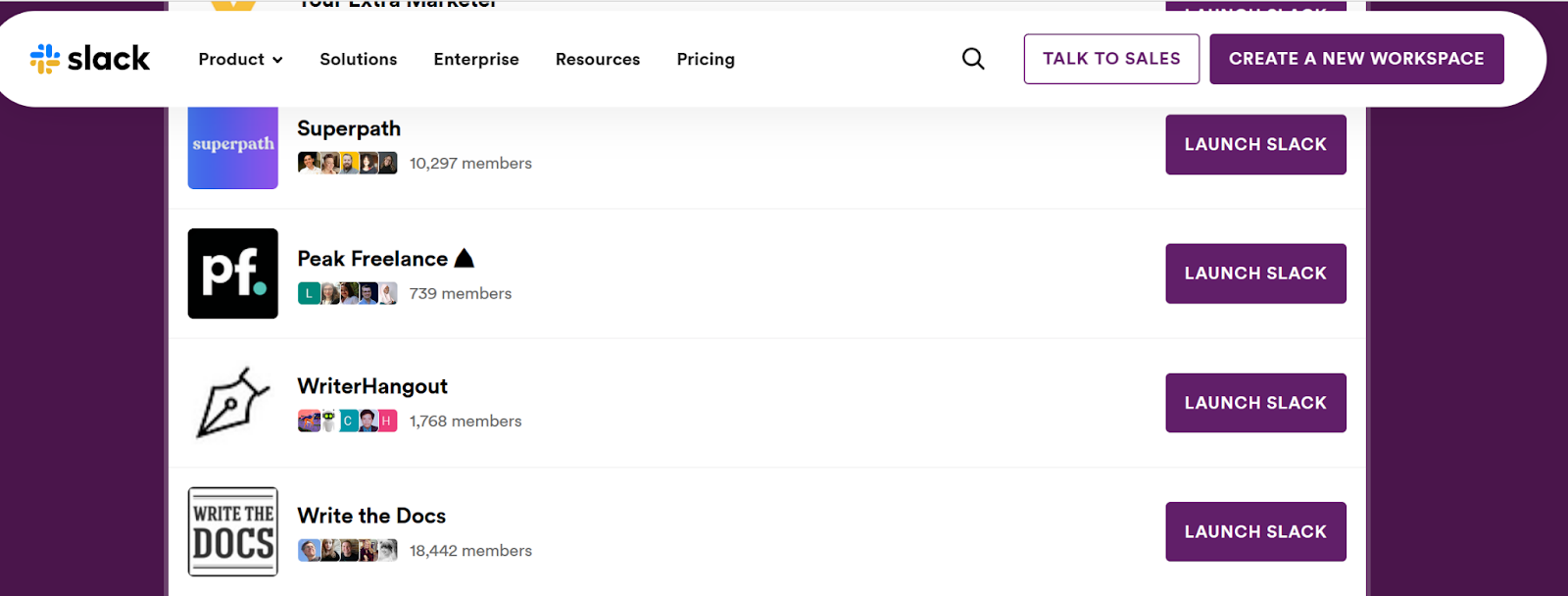
Task: Click the Slack logo
Action: pos(90,59)
